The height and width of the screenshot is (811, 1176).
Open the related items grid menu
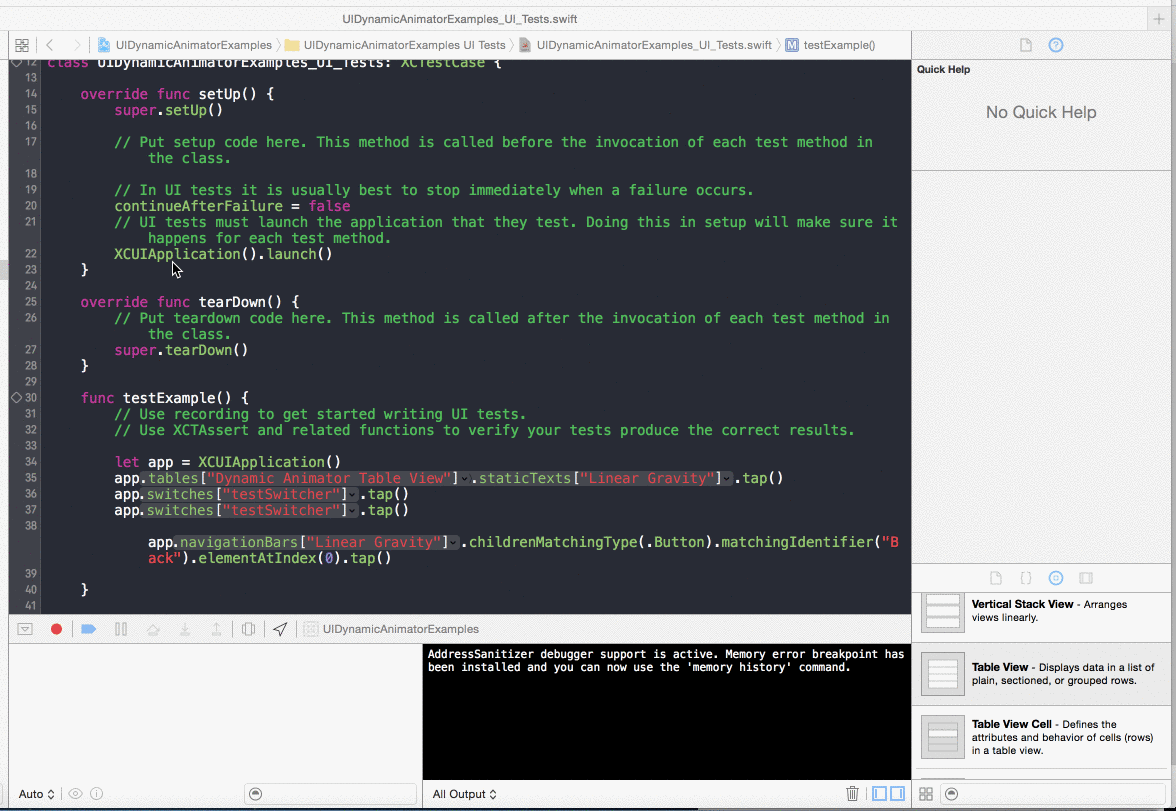[x=21, y=45]
